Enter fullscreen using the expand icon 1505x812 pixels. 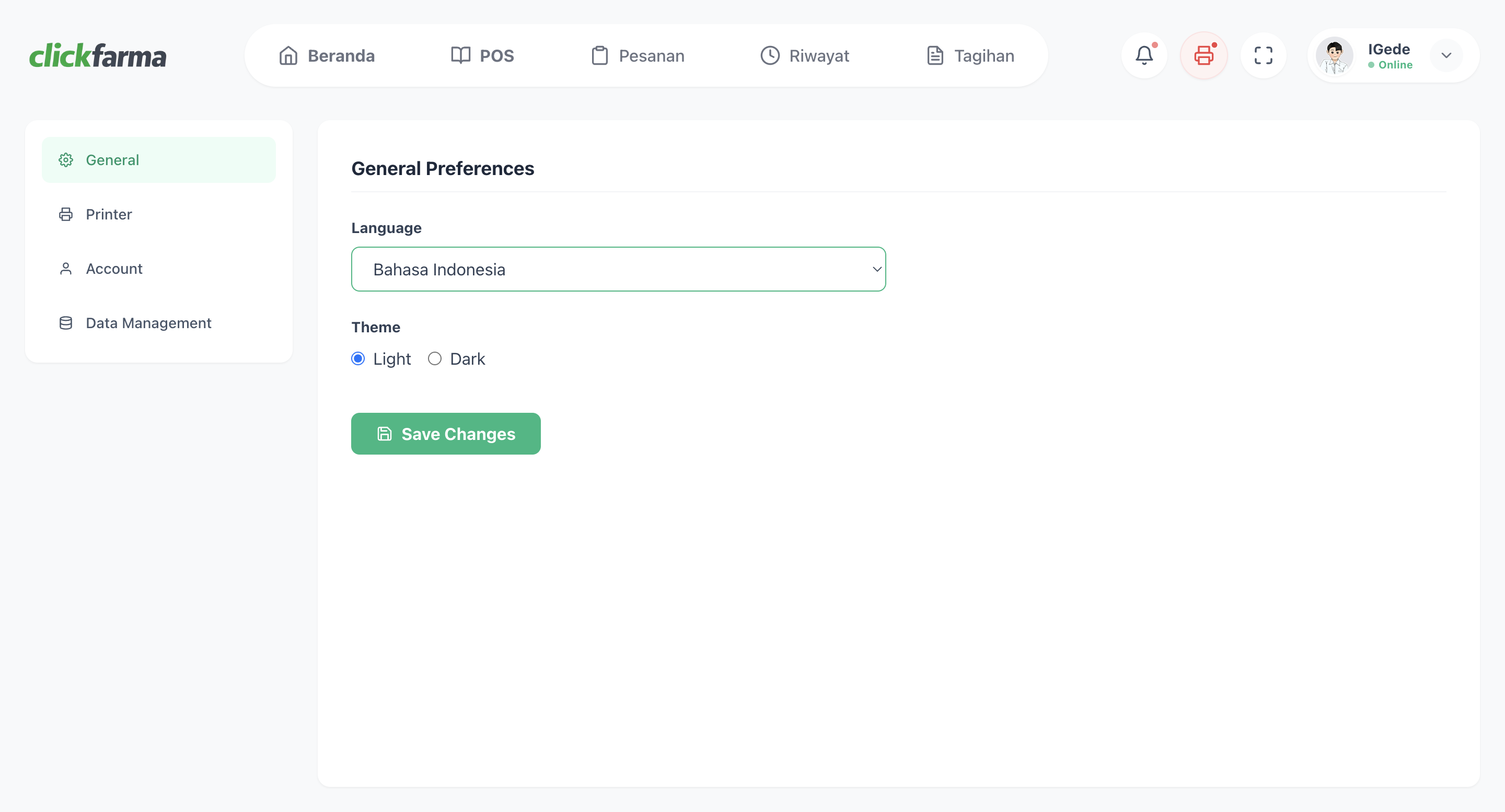tap(1263, 55)
